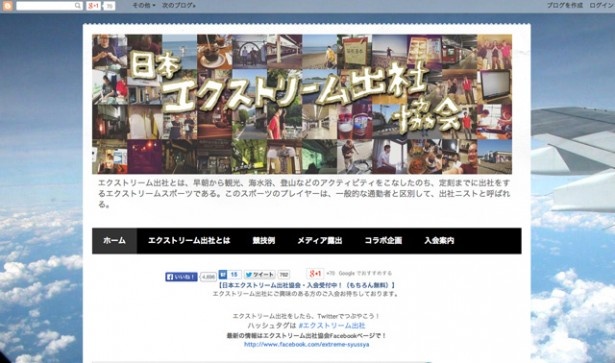The height and width of the screenshot is (363, 615).
Task: Click the 日本エクストリーム出社協会 header banner
Action: click(302, 104)
